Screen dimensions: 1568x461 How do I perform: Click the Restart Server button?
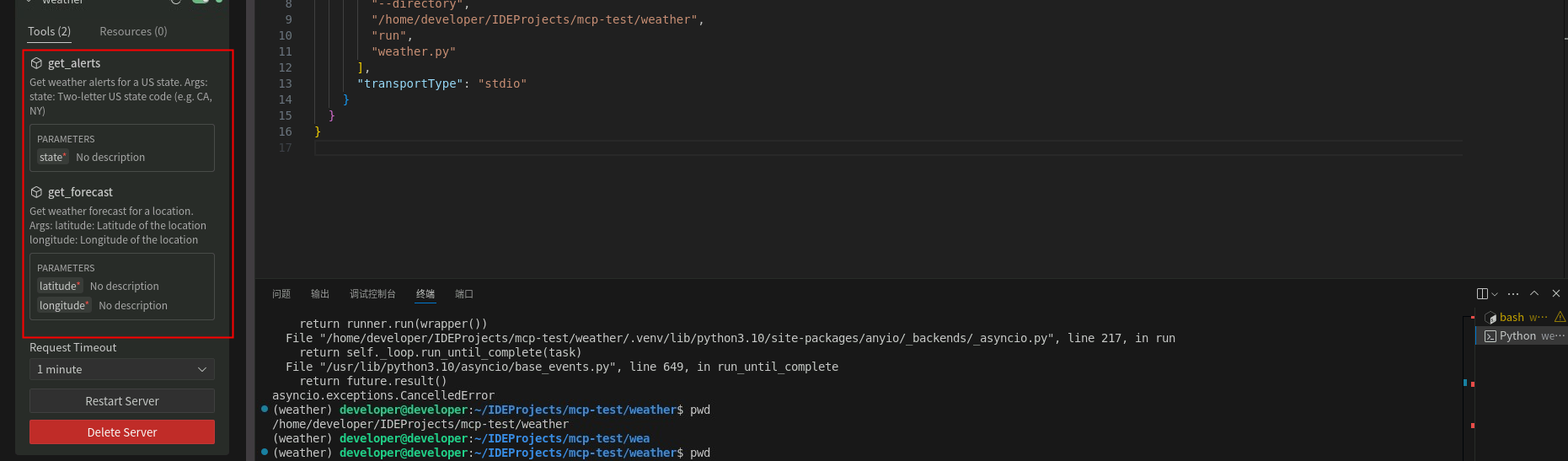tap(122, 401)
